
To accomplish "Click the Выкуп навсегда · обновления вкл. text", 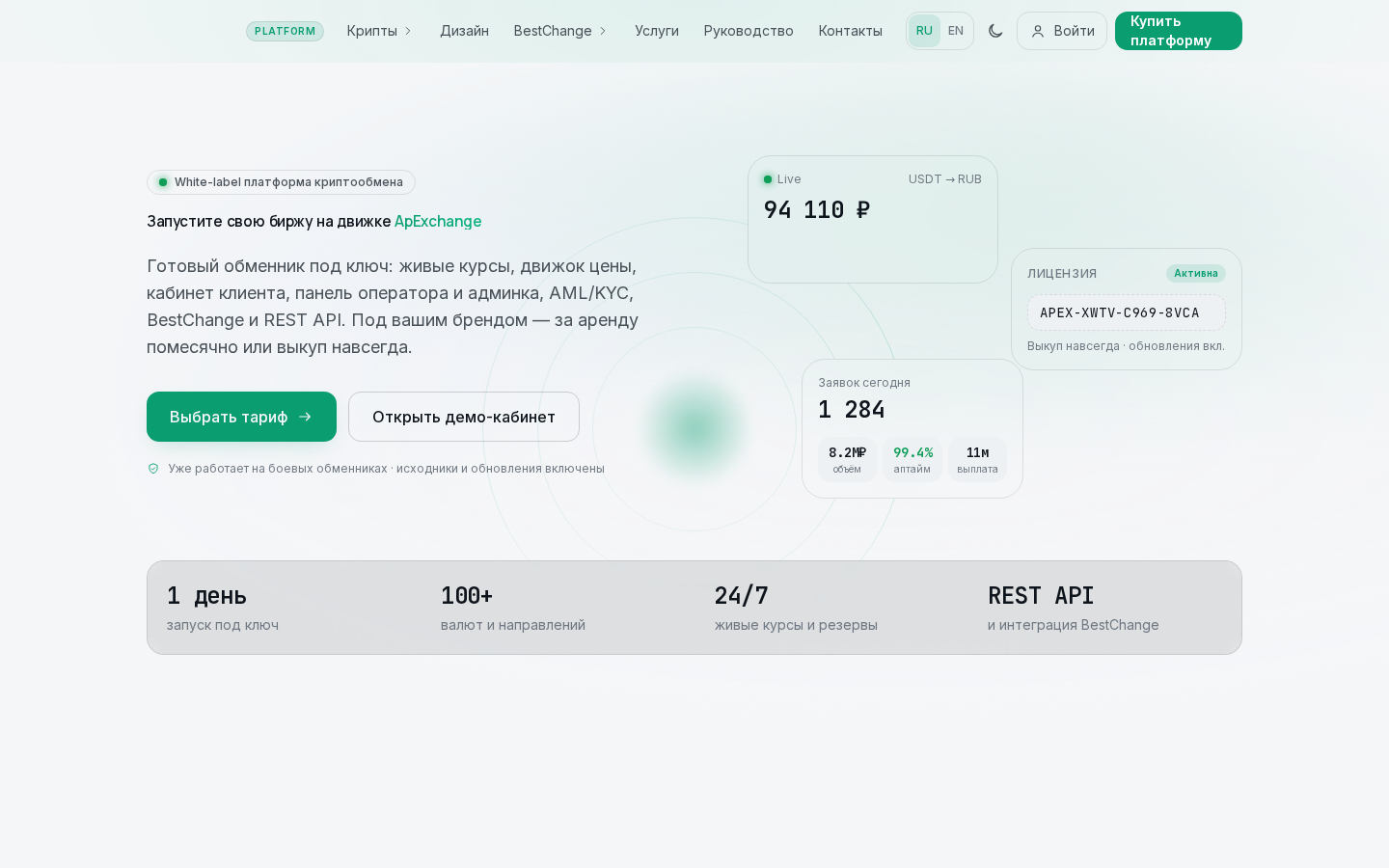I will (1126, 346).
